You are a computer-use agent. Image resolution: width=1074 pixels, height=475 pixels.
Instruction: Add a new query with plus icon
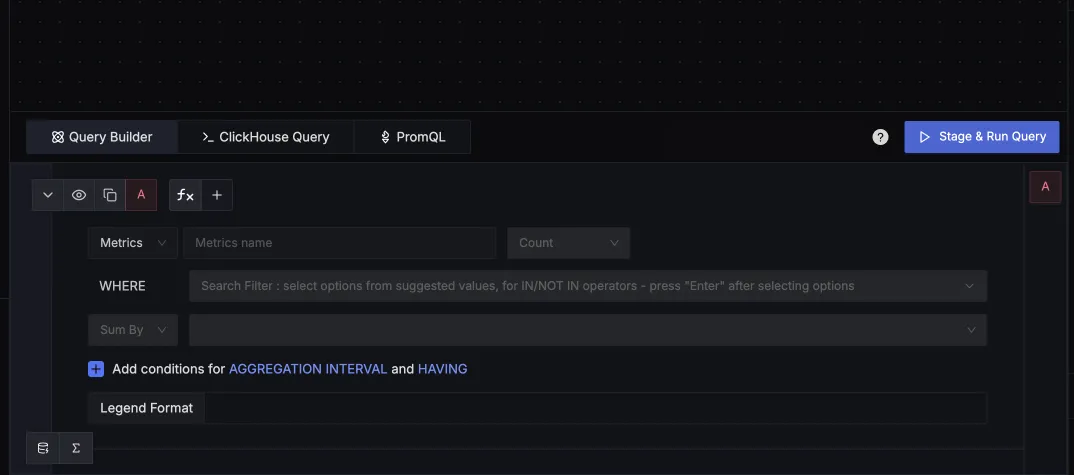217,195
